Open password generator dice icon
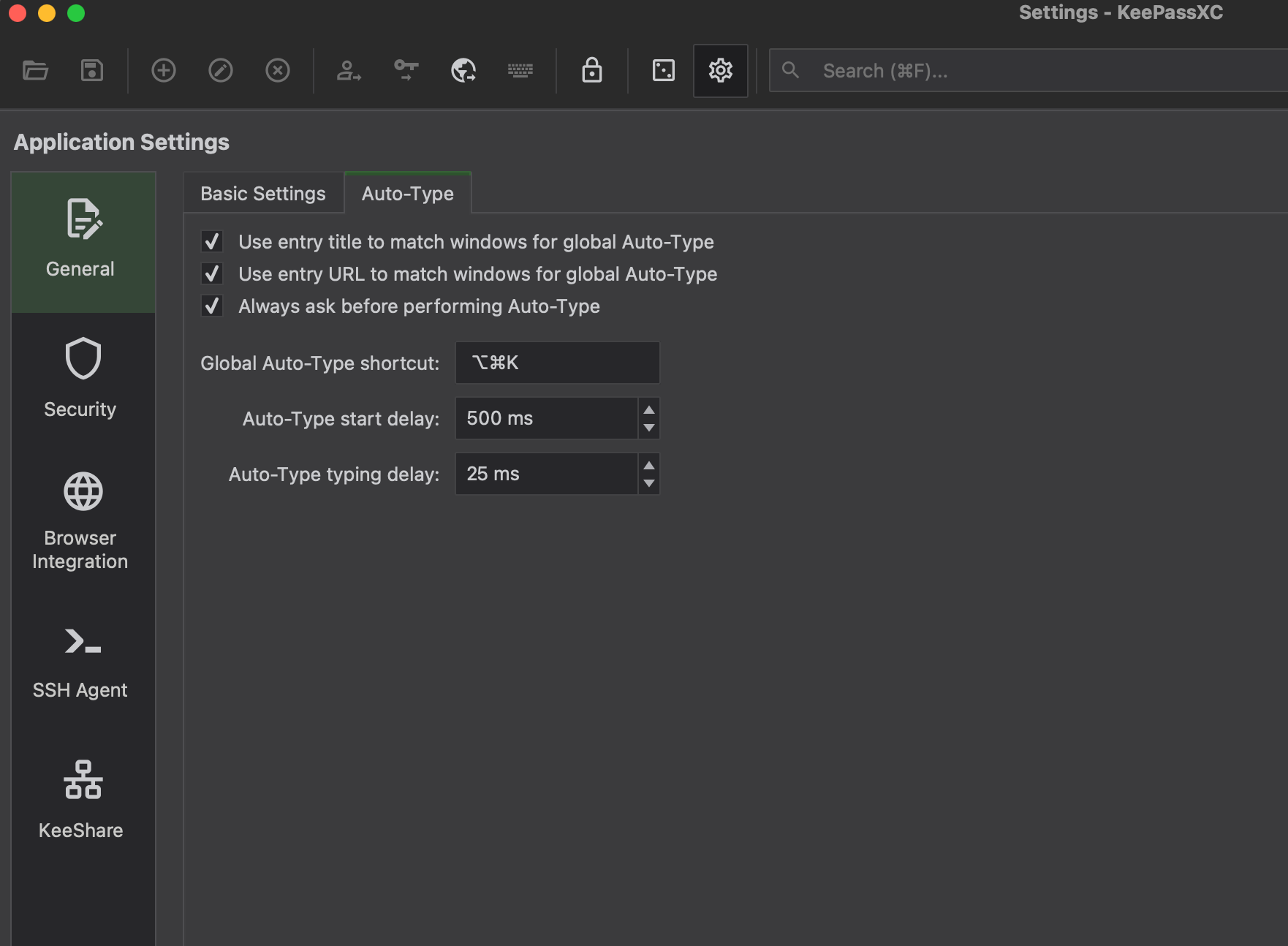The width and height of the screenshot is (1288, 946). click(x=663, y=70)
